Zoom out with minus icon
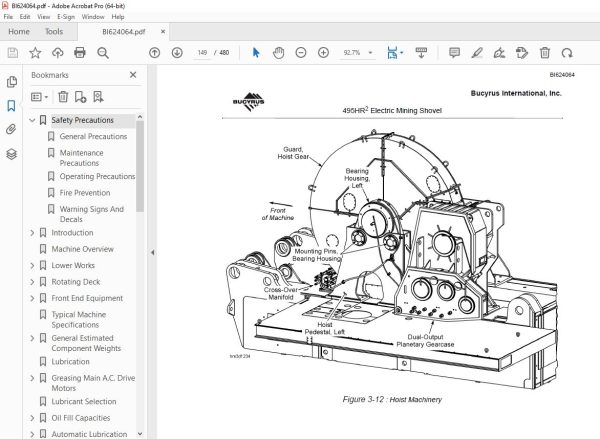The width and height of the screenshot is (600, 439). click(301, 52)
